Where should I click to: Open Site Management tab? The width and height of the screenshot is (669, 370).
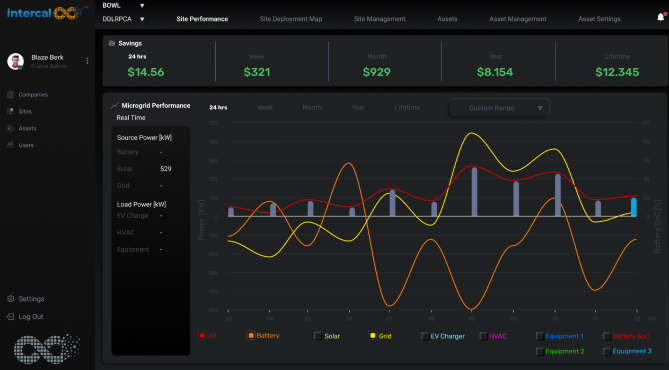380,19
